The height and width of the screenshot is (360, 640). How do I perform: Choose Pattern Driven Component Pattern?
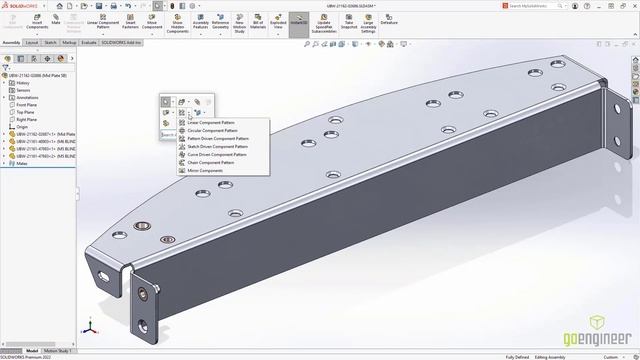click(x=223, y=138)
